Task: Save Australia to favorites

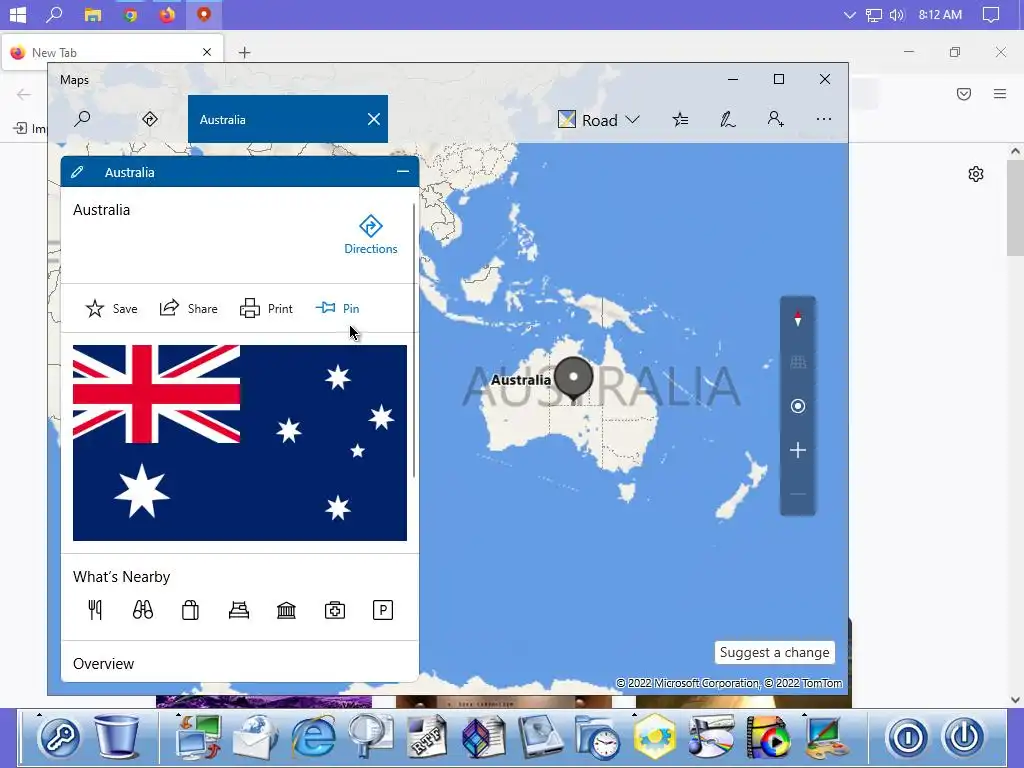Action: (x=112, y=308)
